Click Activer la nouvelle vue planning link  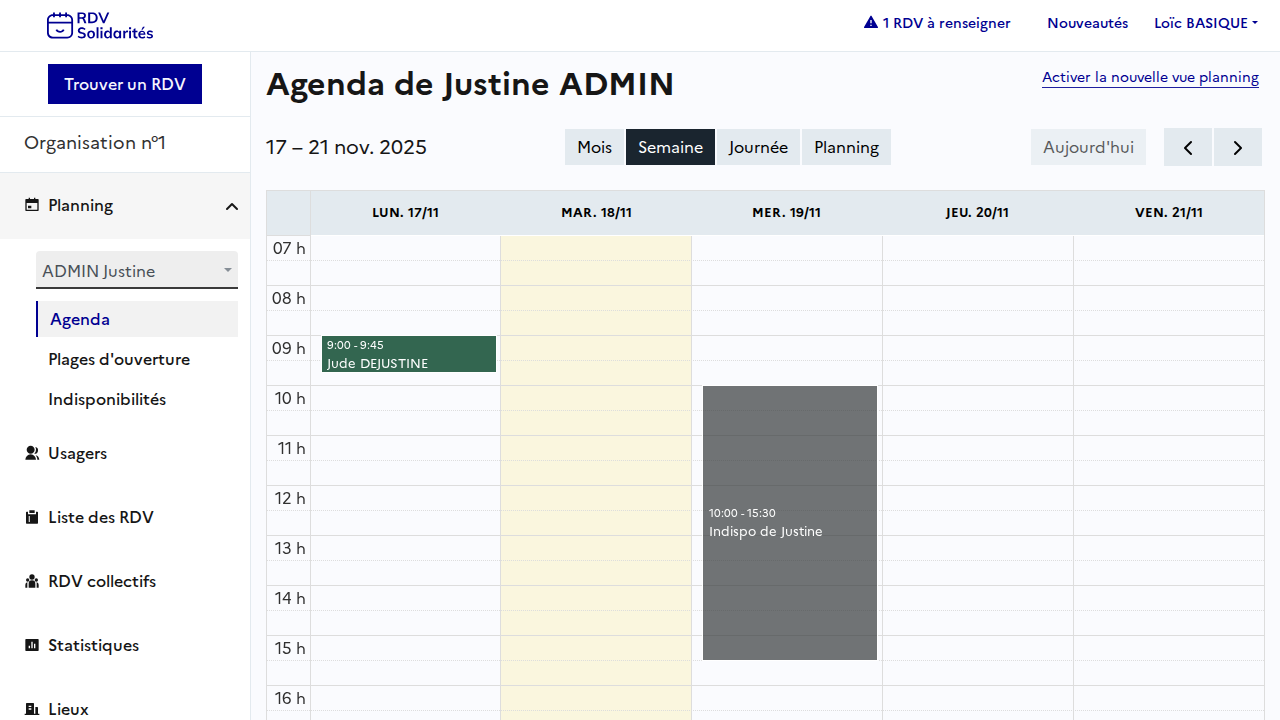[x=1150, y=77]
